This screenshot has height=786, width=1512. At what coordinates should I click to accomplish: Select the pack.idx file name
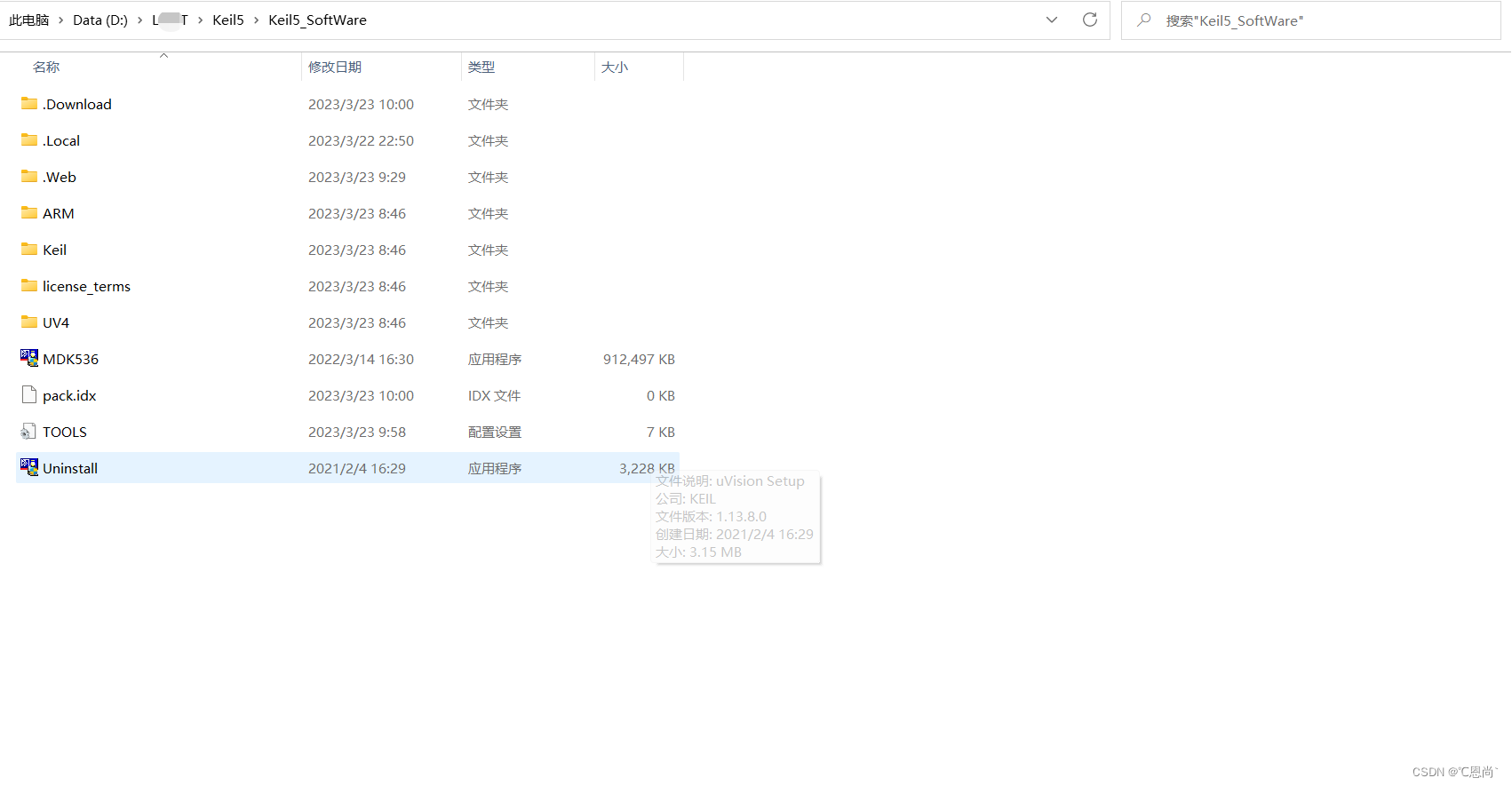tap(69, 395)
